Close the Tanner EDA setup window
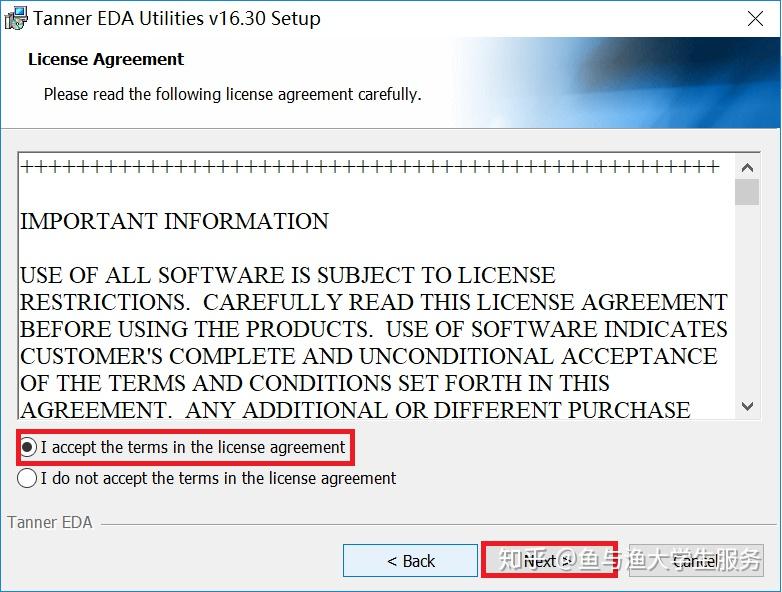The height and width of the screenshot is (592, 782). [757, 18]
